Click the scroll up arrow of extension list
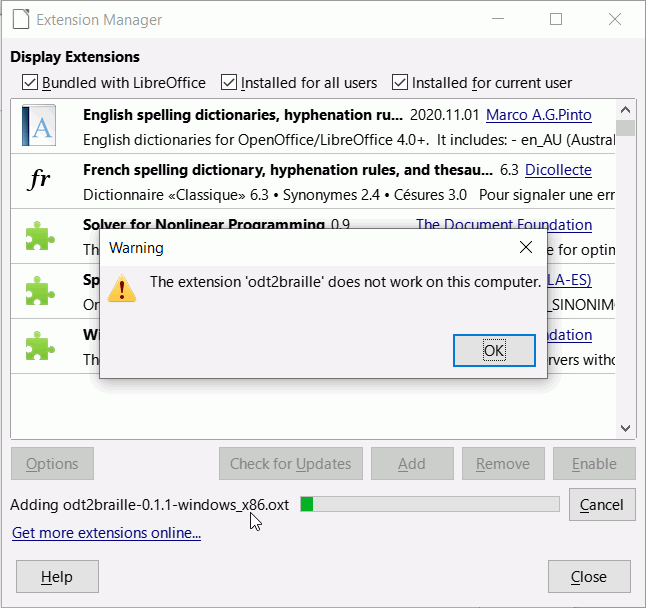This screenshot has width=646, height=608. point(625,110)
